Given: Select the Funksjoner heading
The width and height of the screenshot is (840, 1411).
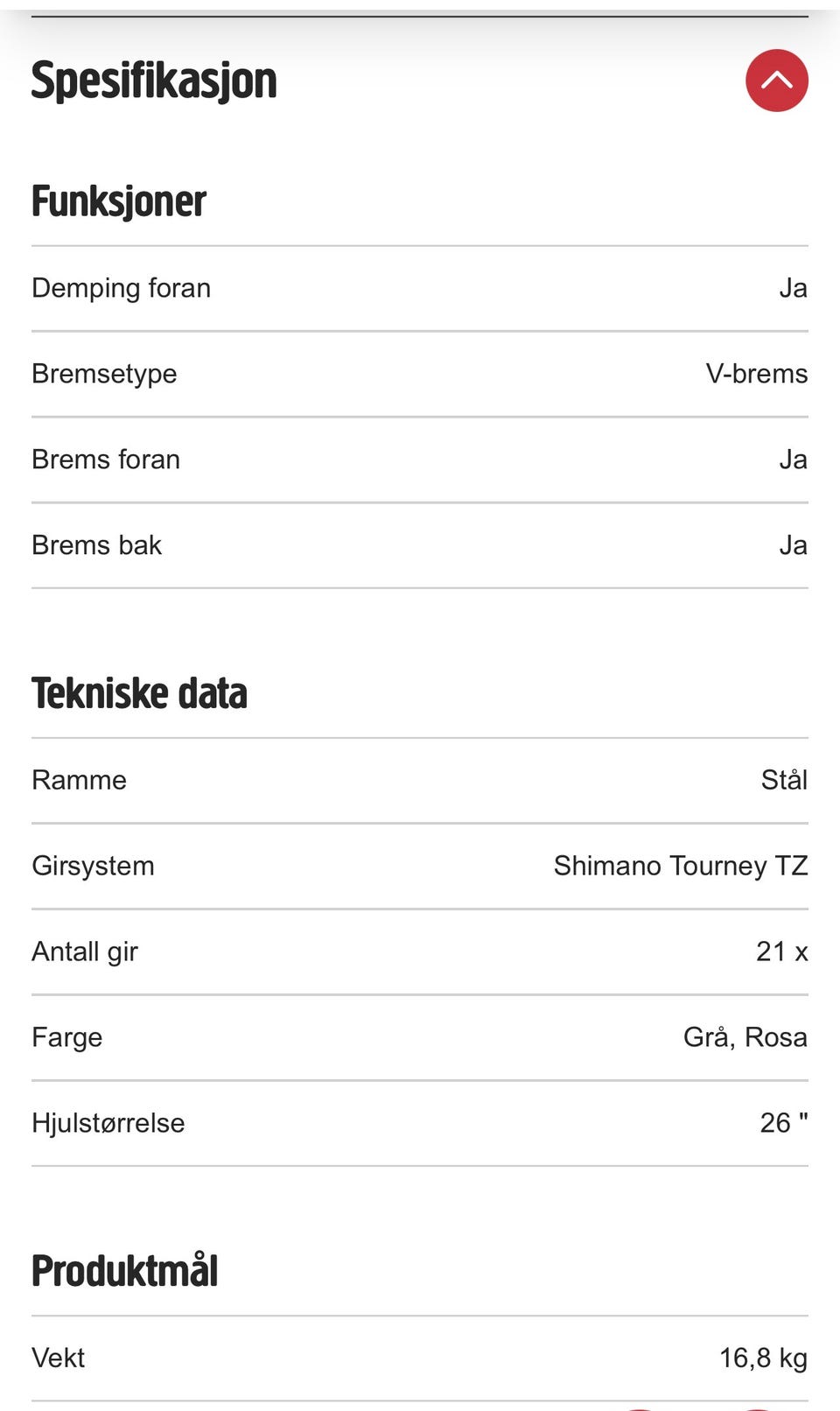Looking at the screenshot, I should point(119,201).
